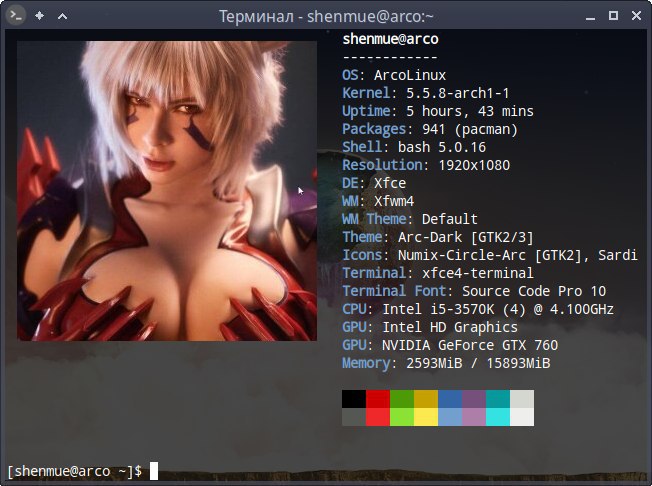Click the GPU Intel HD Graphics line

click(x=430, y=327)
